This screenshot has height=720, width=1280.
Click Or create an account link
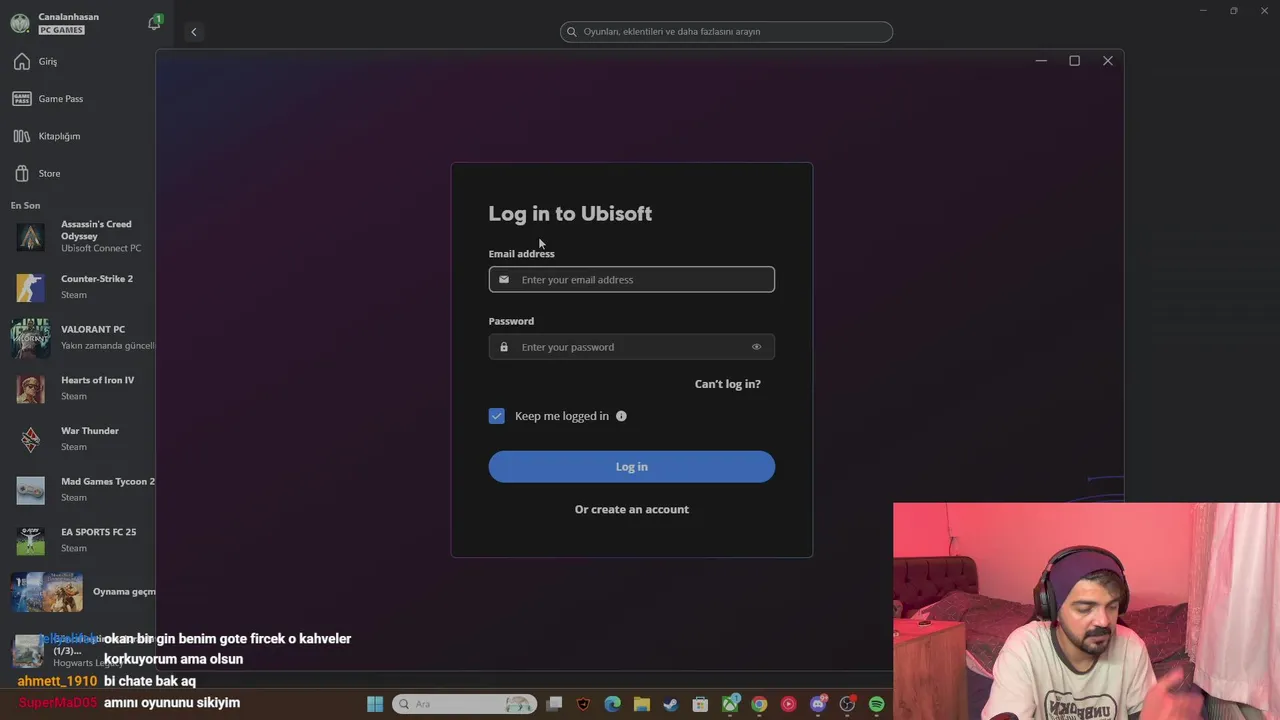coord(631,510)
